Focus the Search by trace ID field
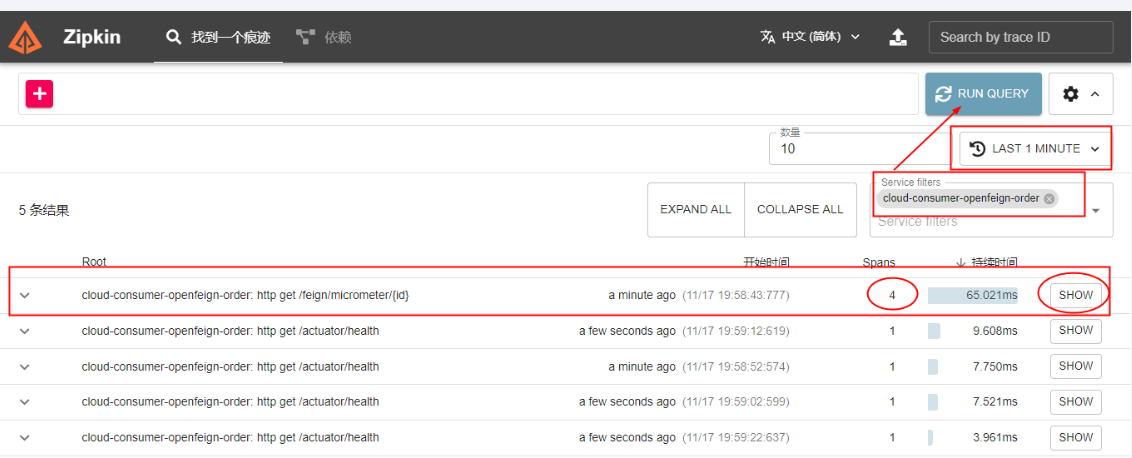Screen dimensions: 1132x458 click(x=1021, y=38)
